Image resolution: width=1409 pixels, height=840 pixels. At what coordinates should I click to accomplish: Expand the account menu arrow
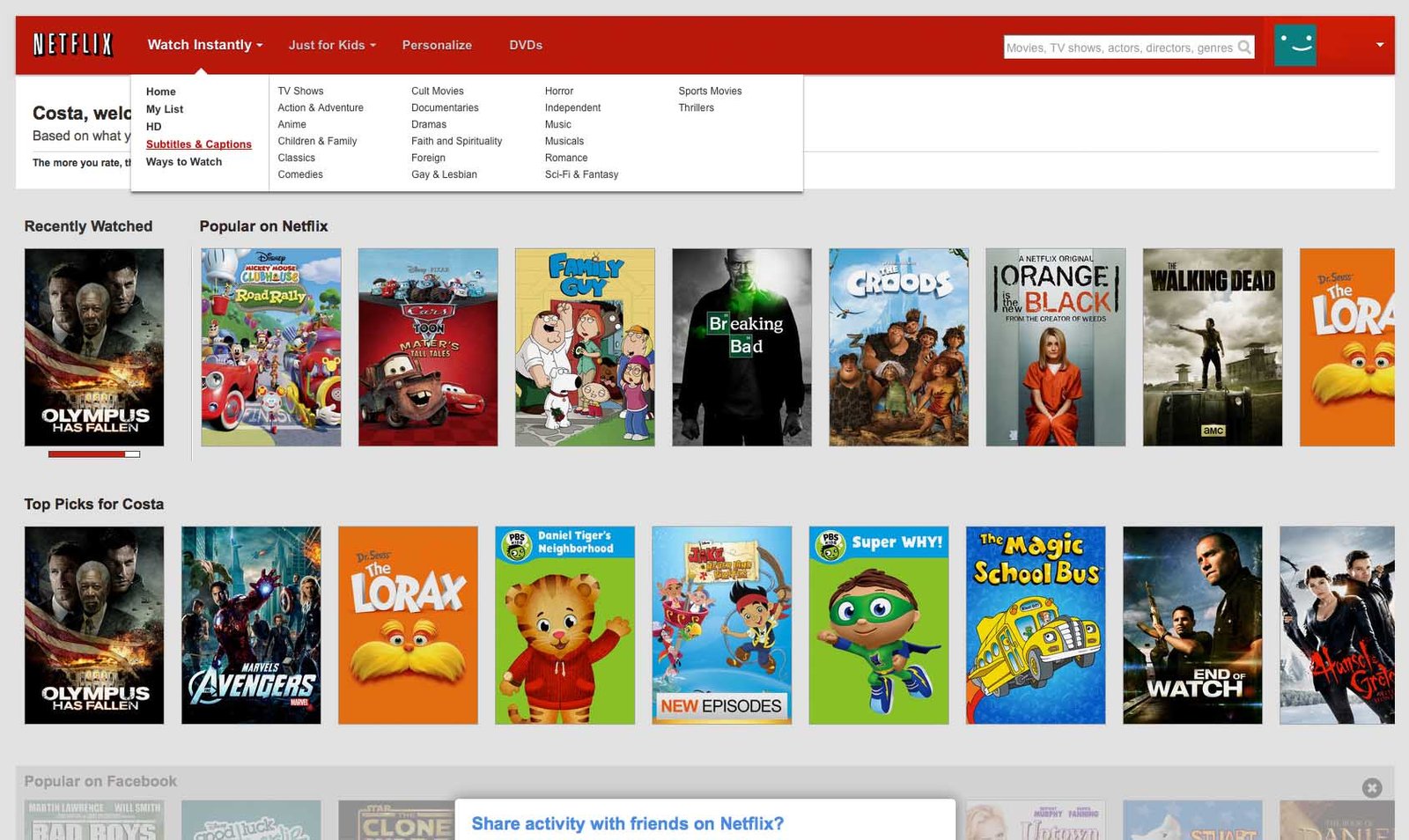tap(1380, 45)
